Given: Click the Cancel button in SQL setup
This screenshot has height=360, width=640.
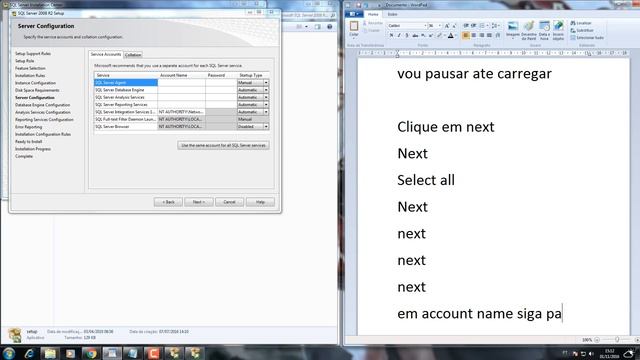Looking at the screenshot, I should 229,202.
